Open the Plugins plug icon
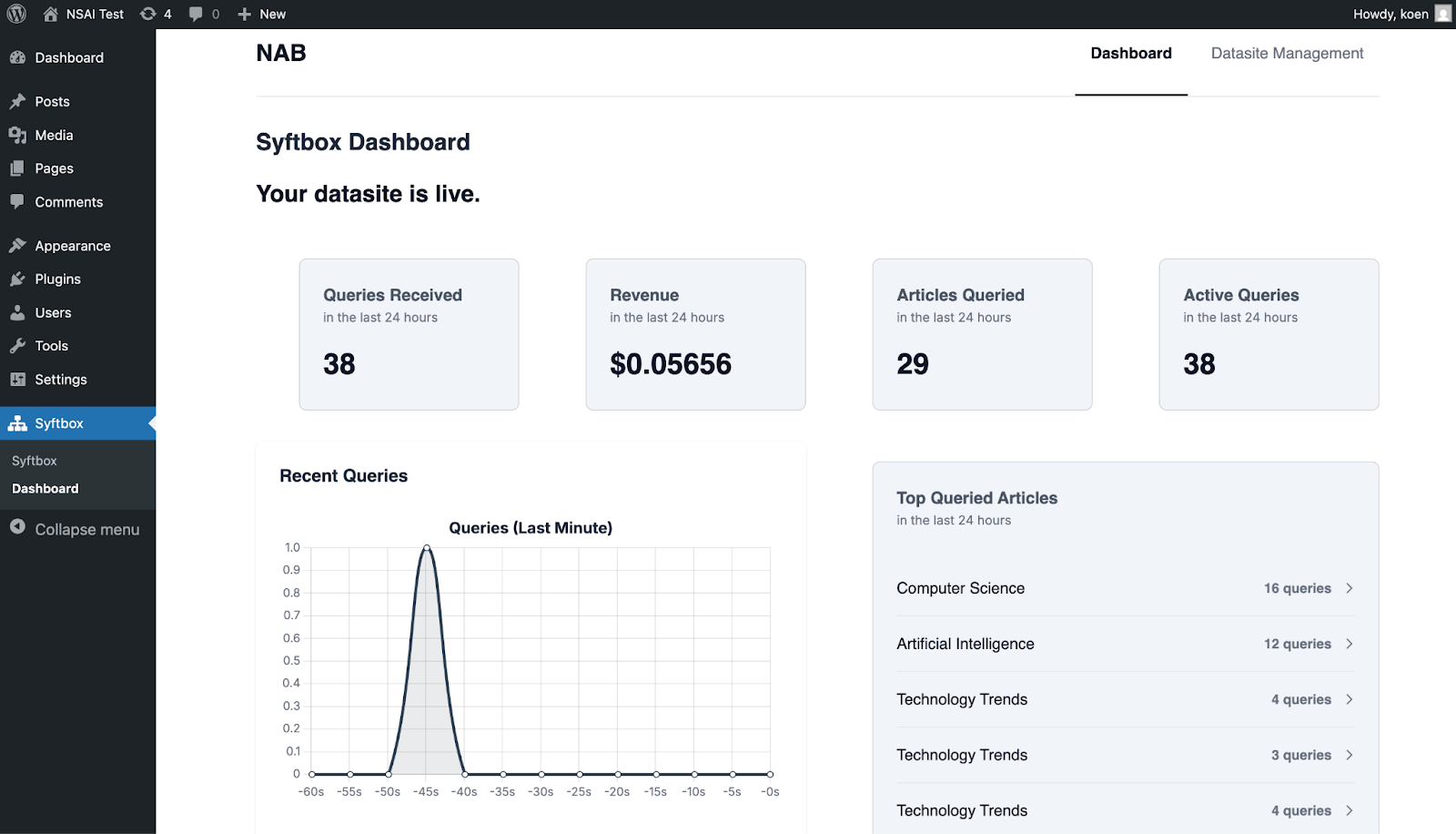 [x=17, y=279]
